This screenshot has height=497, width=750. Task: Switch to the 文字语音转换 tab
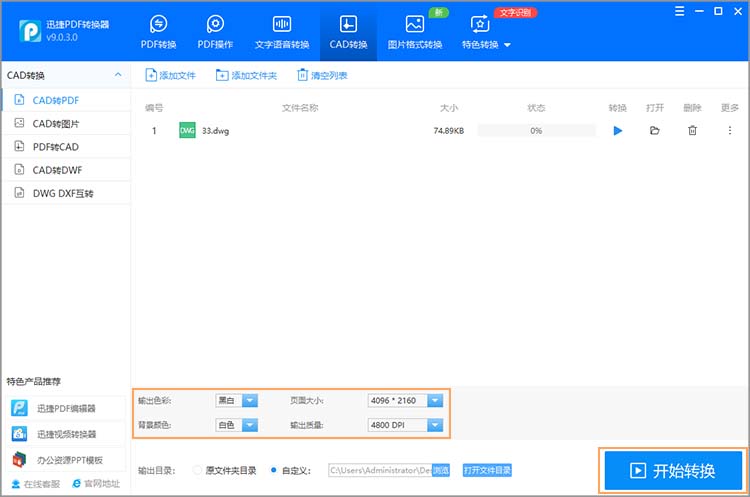(282, 32)
